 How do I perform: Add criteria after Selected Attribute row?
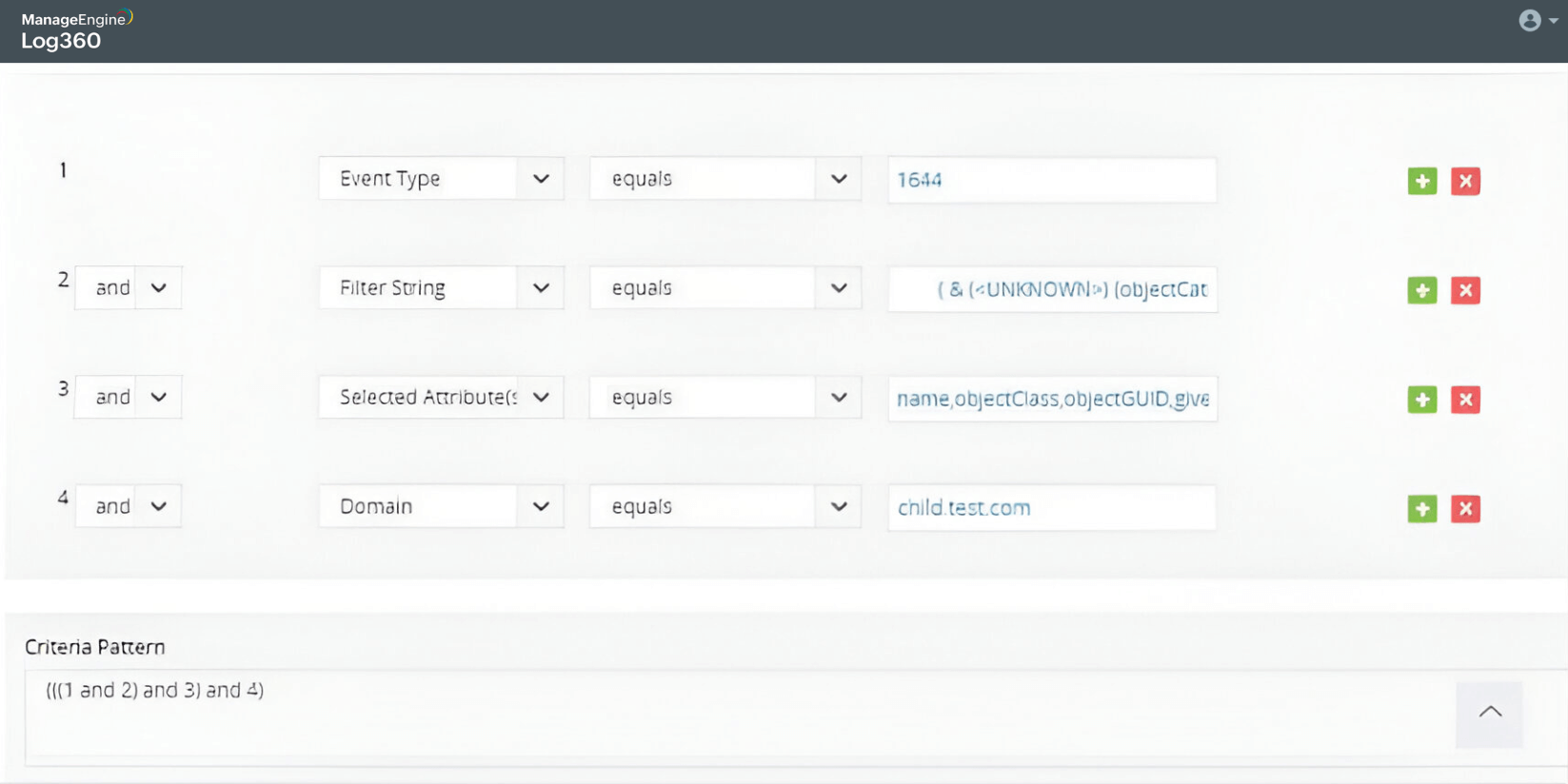pyautogui.click(x=1421, y=400)
